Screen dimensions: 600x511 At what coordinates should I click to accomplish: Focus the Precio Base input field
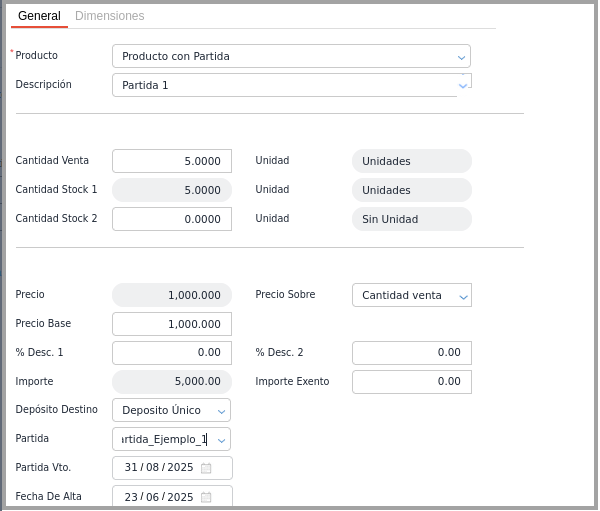coord(171,324)
